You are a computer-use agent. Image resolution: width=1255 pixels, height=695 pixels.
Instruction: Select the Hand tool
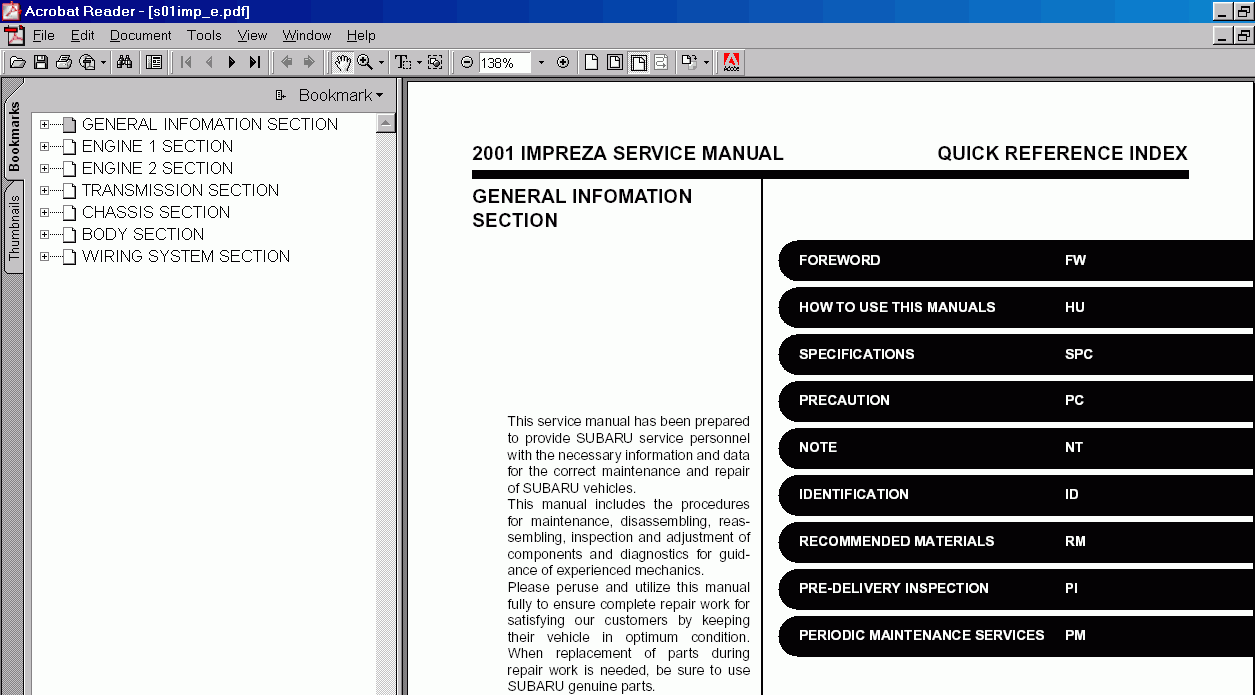[x=342, y=62]
